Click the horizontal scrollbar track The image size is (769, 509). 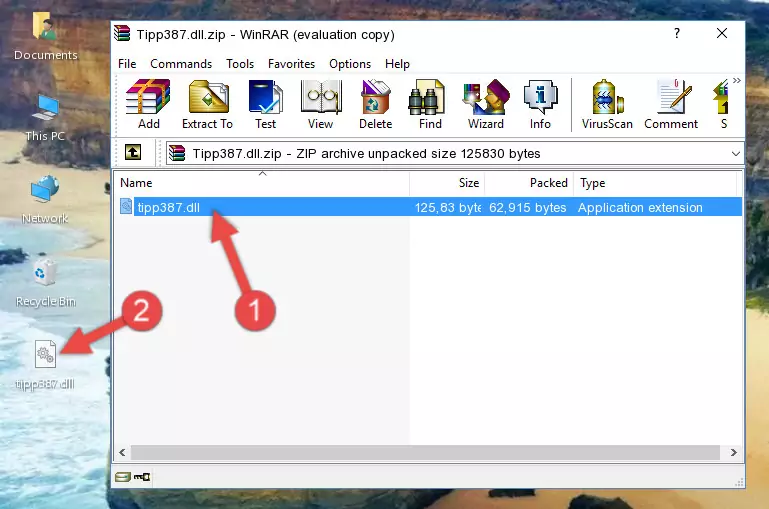point(425,452)
